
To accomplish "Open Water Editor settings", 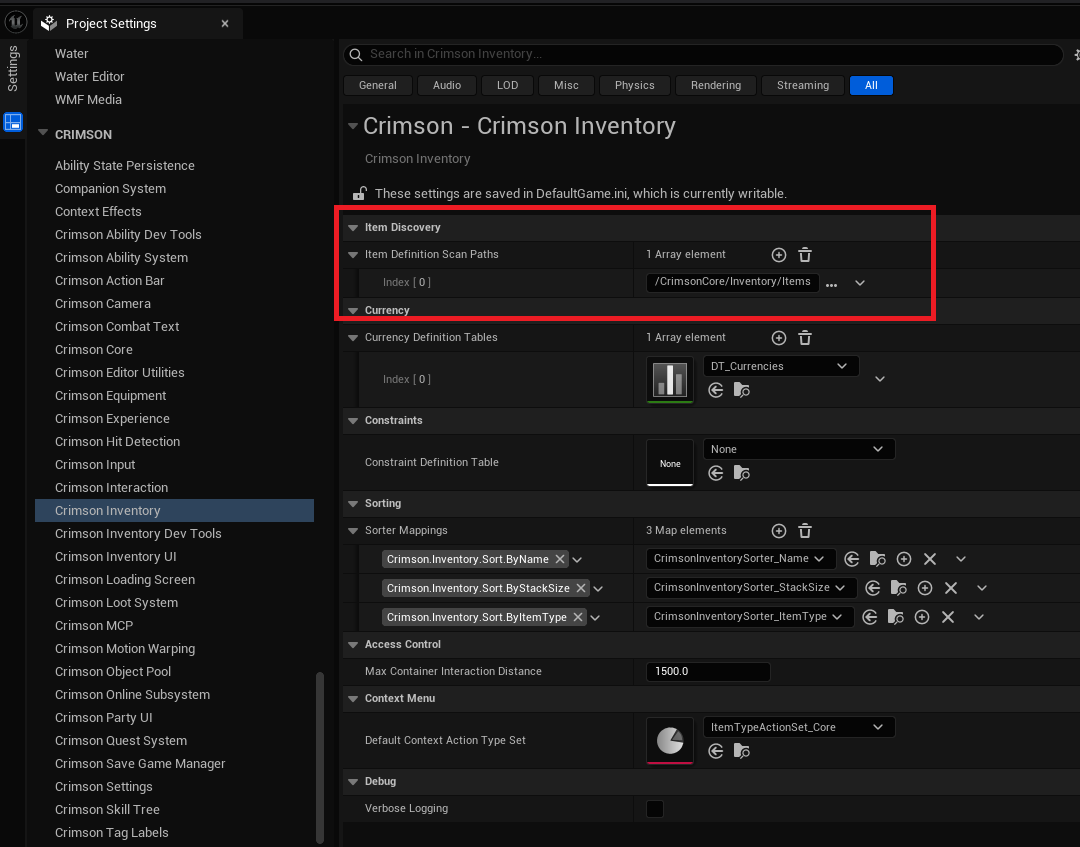I will pos(90,76).
